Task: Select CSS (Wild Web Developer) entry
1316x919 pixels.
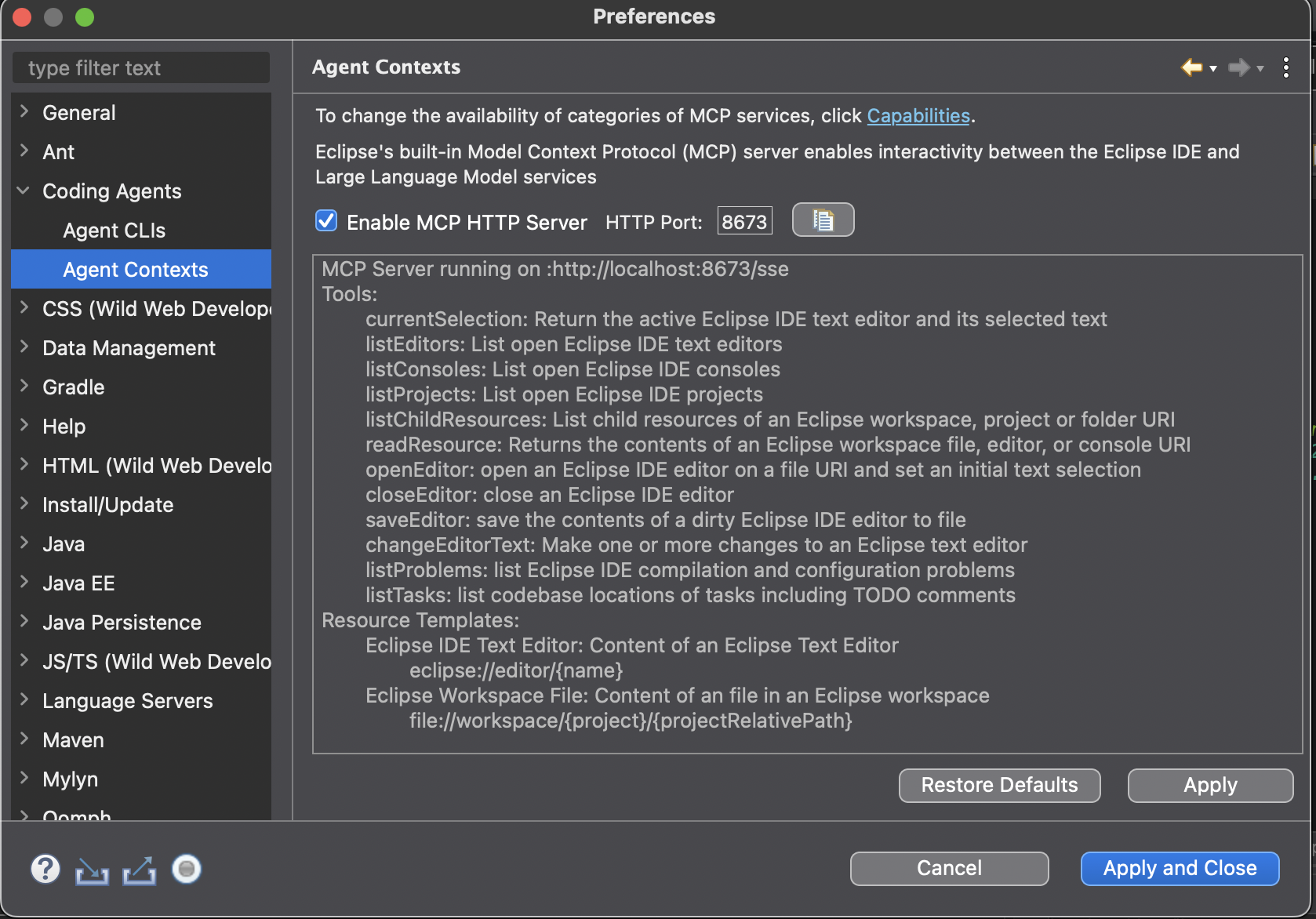Action: (157, 309)
